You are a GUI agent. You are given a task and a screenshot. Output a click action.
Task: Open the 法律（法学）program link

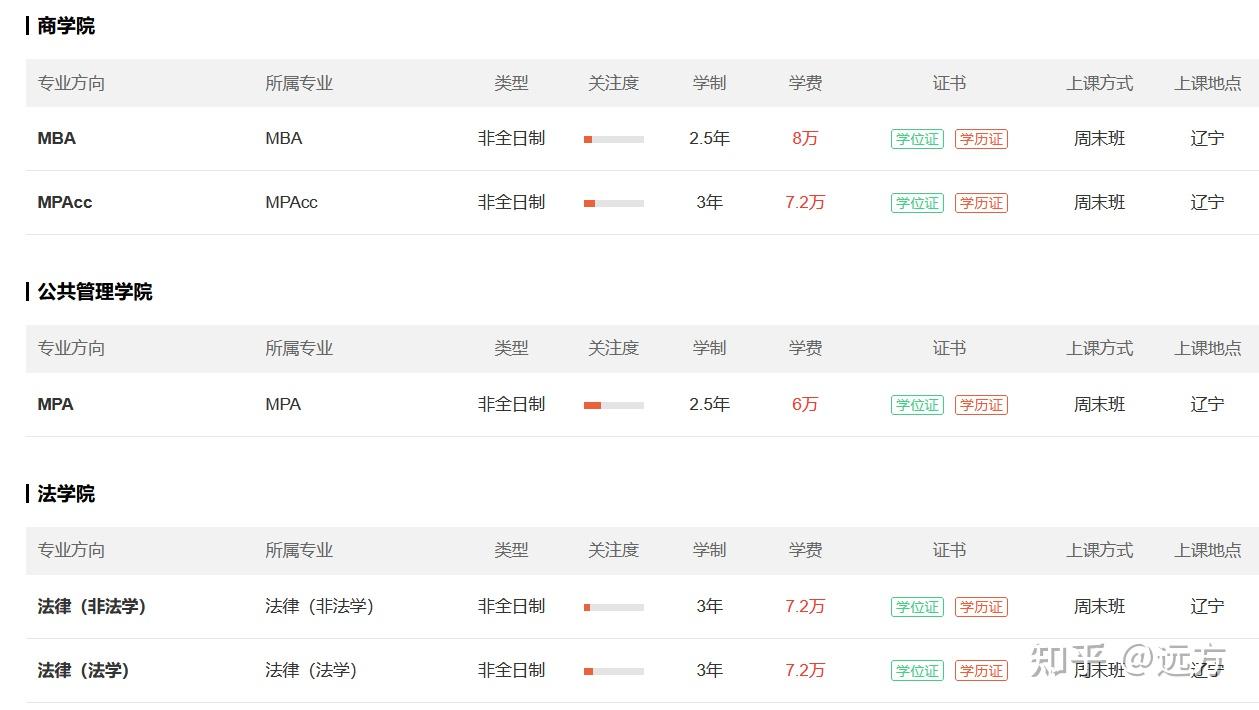coord(84,671)
